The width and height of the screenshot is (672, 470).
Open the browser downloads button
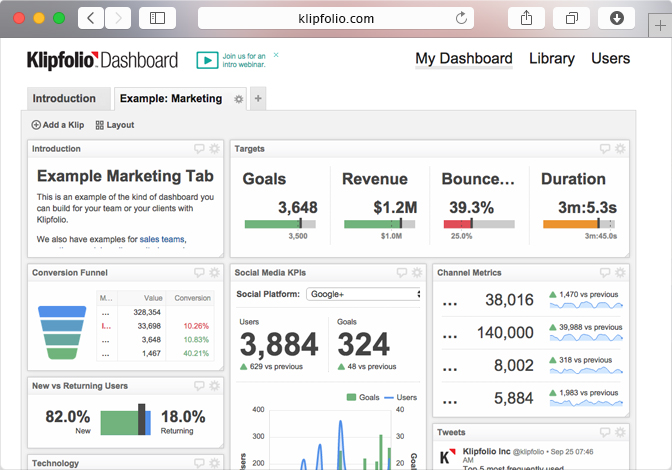point(616,18)
